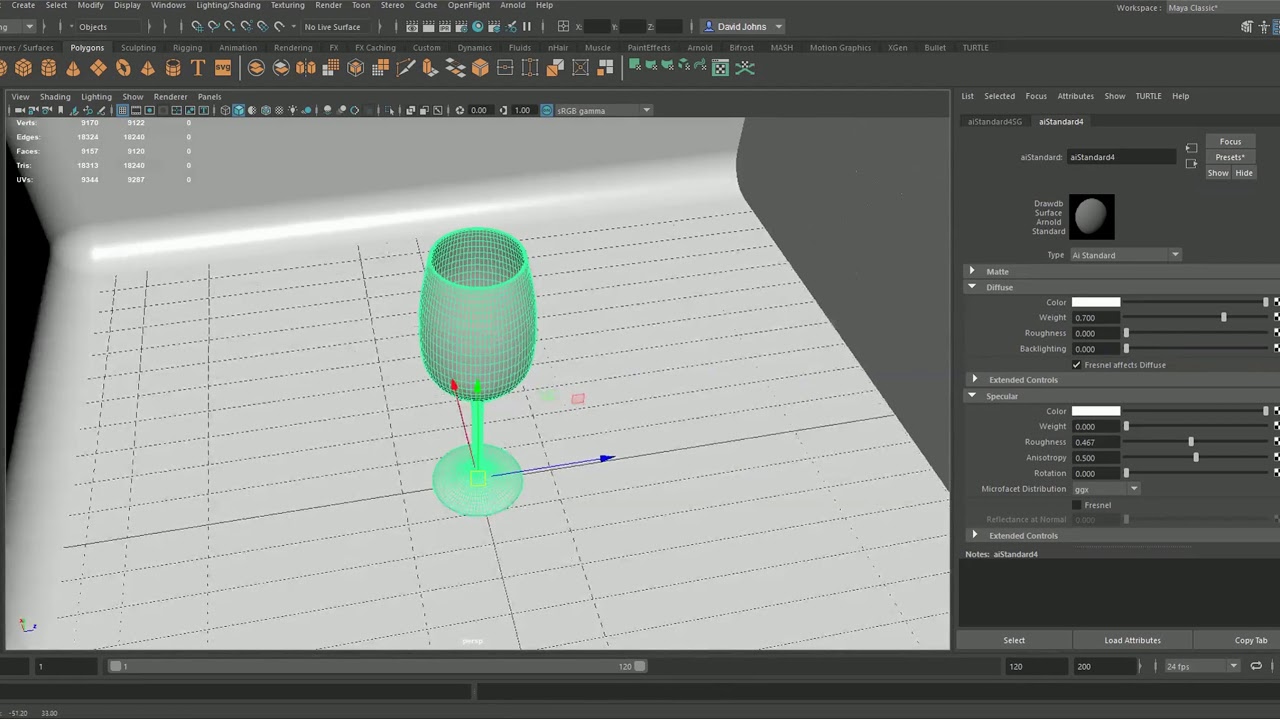This screenshot has height=720, width=1280.
Task: Click the last green shelf icon
Action: [745, 68]
